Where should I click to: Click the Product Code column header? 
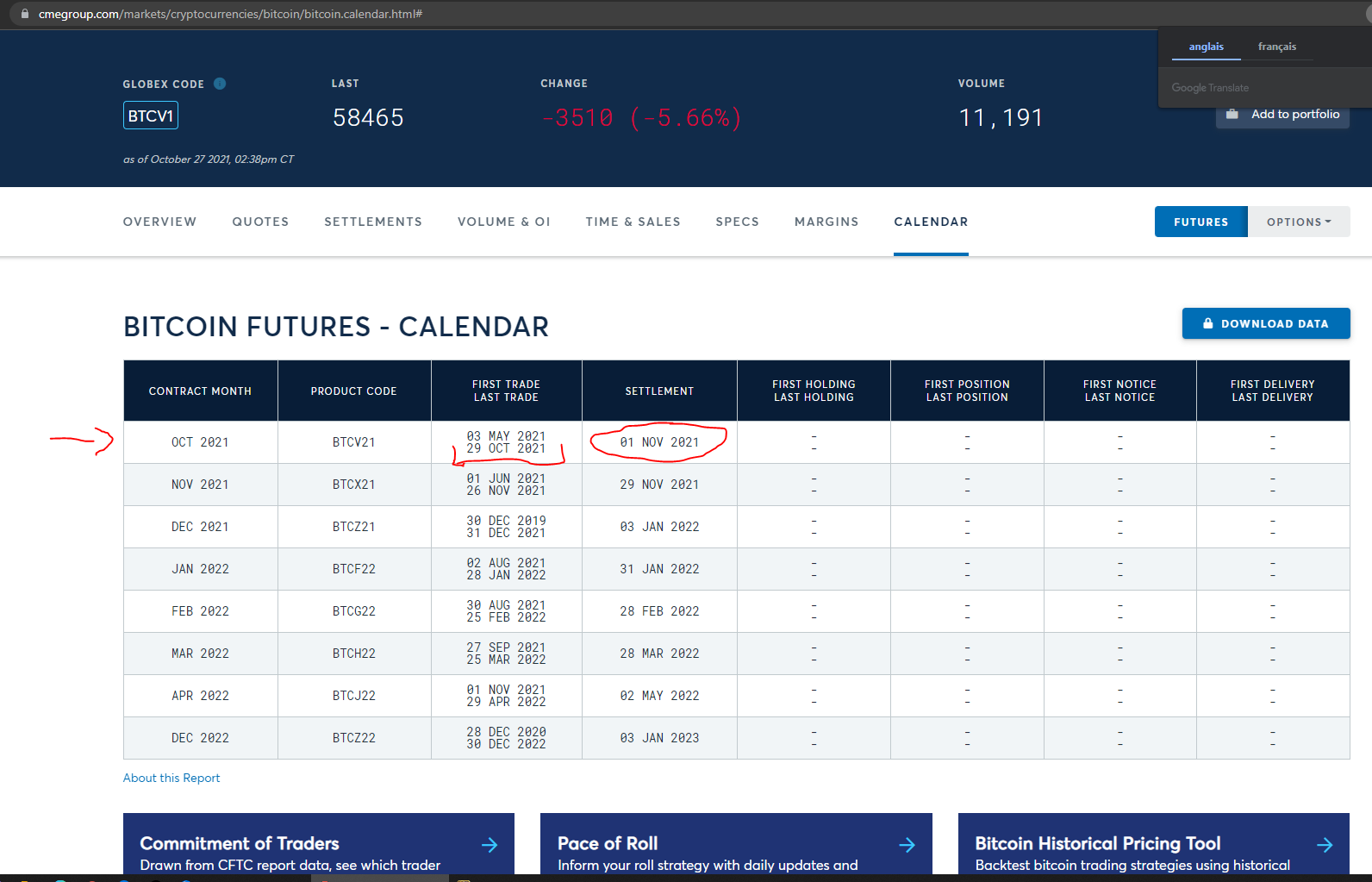coord(354,391)
